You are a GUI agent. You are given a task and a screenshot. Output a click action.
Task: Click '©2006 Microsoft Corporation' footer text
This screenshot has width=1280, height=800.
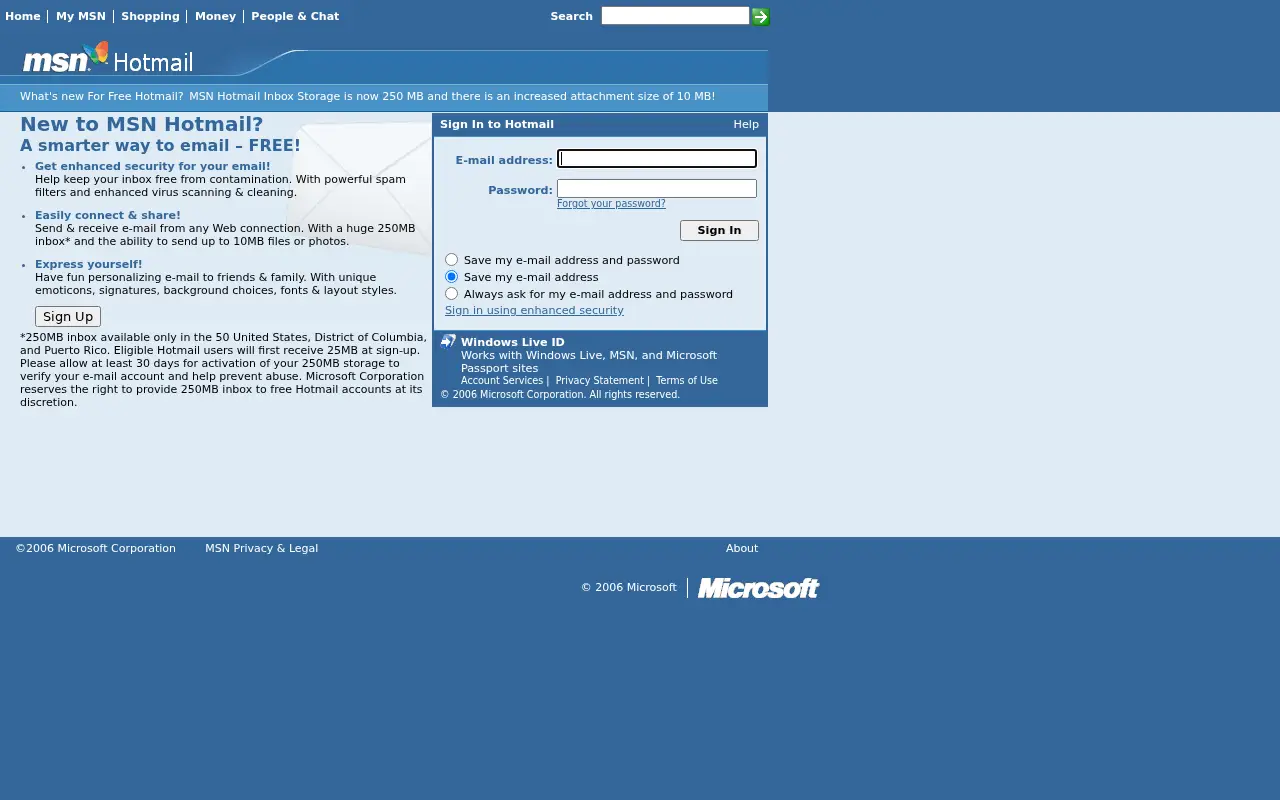(95, 548)
